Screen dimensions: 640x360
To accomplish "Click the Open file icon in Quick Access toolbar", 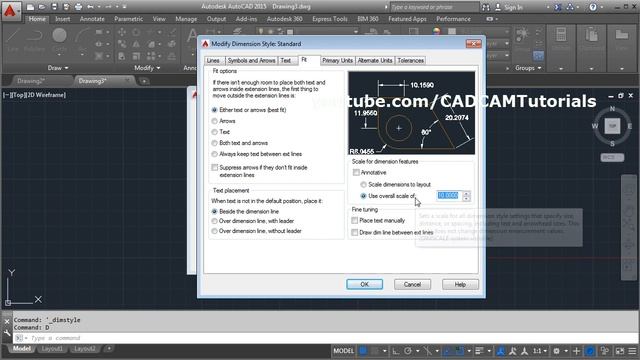I will pos(42,7).
